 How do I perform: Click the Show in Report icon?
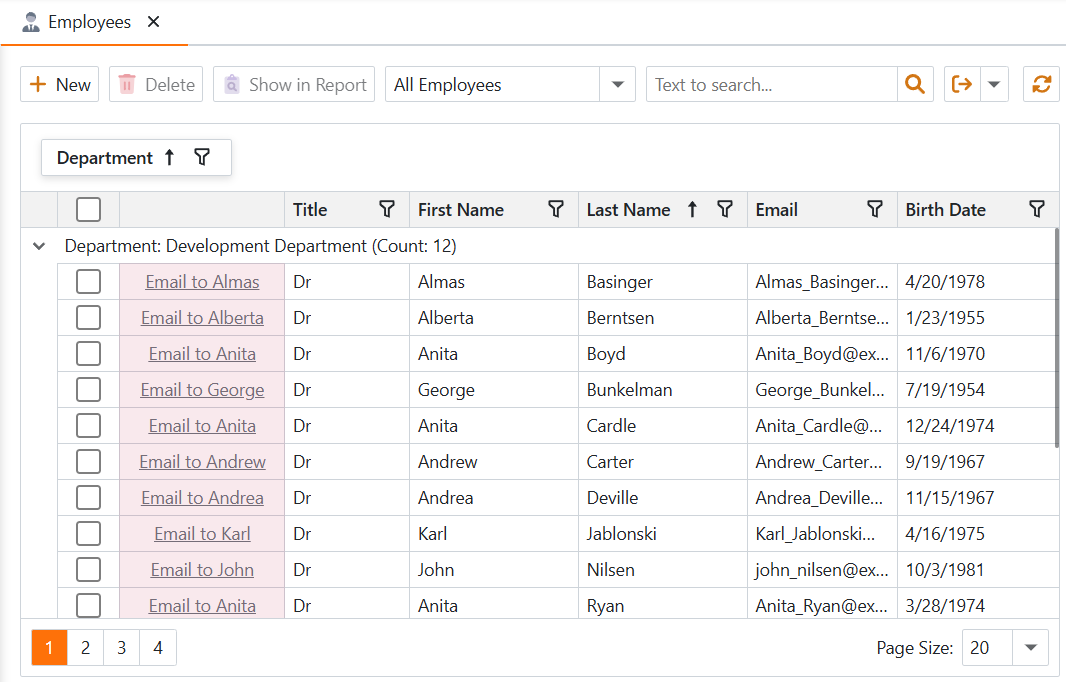pos(232,84)
